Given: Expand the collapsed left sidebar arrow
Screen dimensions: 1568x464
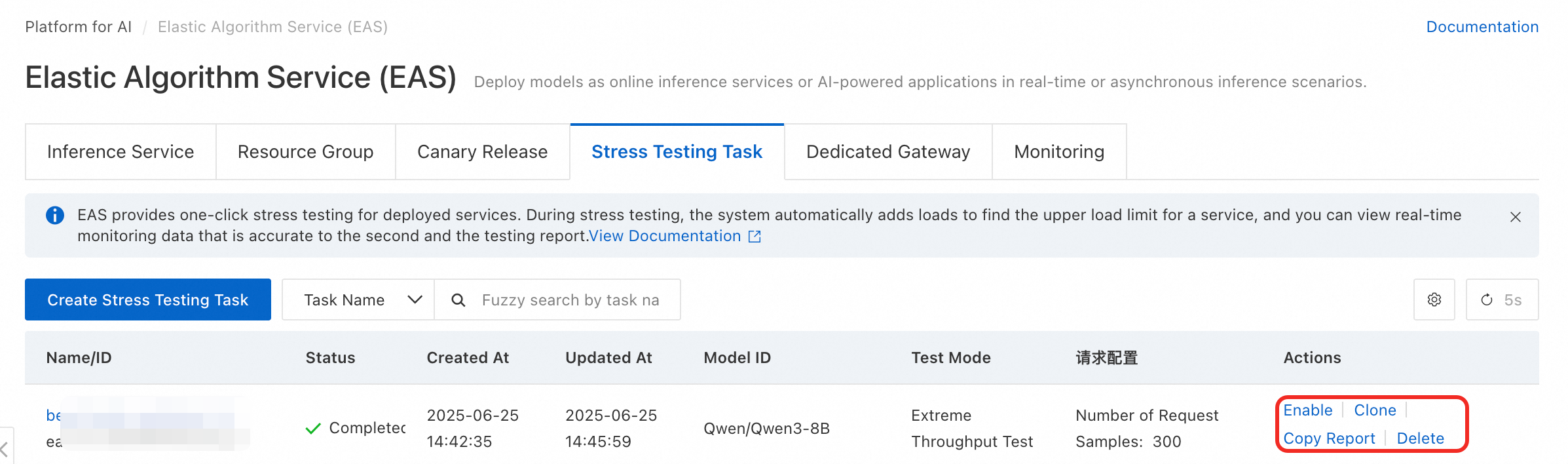Looking at the screenshot, I should (x=5, y=449).
